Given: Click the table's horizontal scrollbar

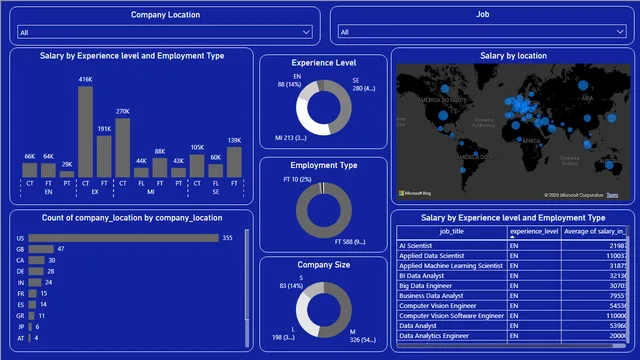Looking at the screenshot, I should point(511,346).
